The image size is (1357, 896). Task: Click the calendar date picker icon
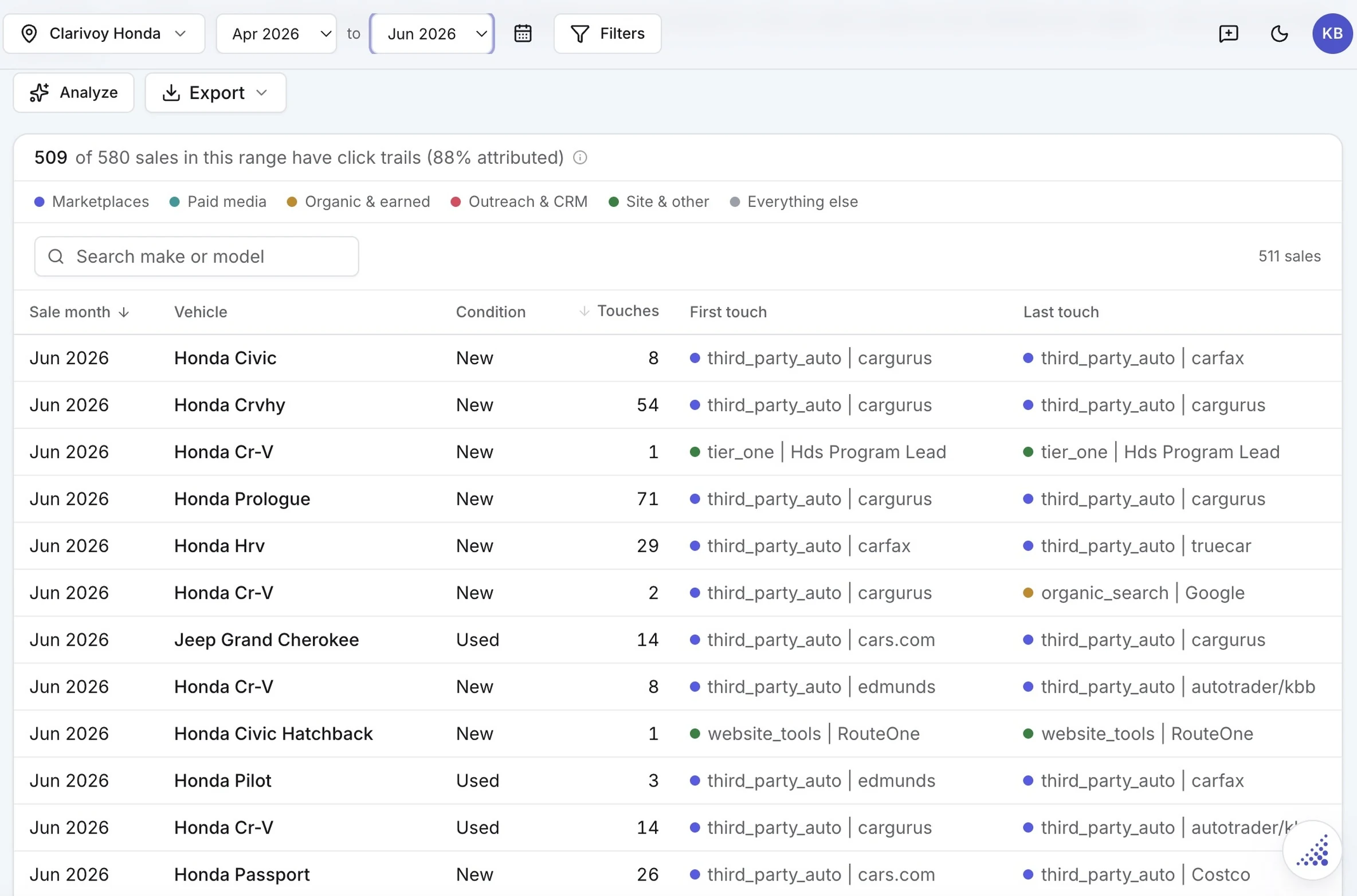coord(523,34)
